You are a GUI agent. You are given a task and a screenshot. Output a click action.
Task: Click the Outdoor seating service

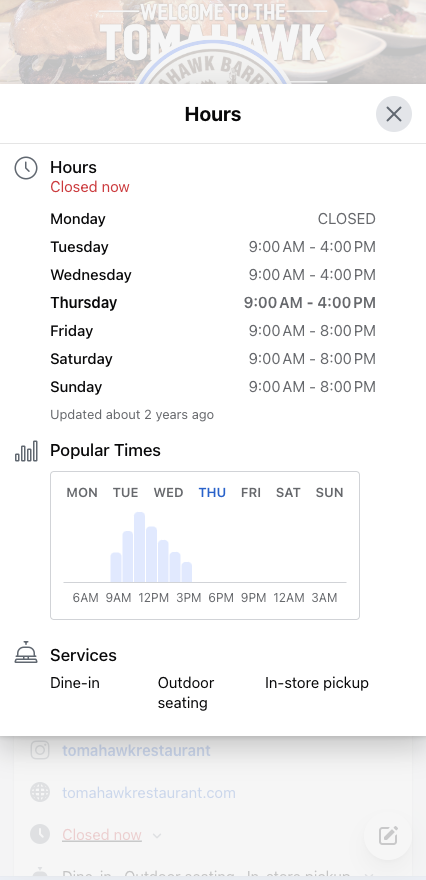[186, 693]
